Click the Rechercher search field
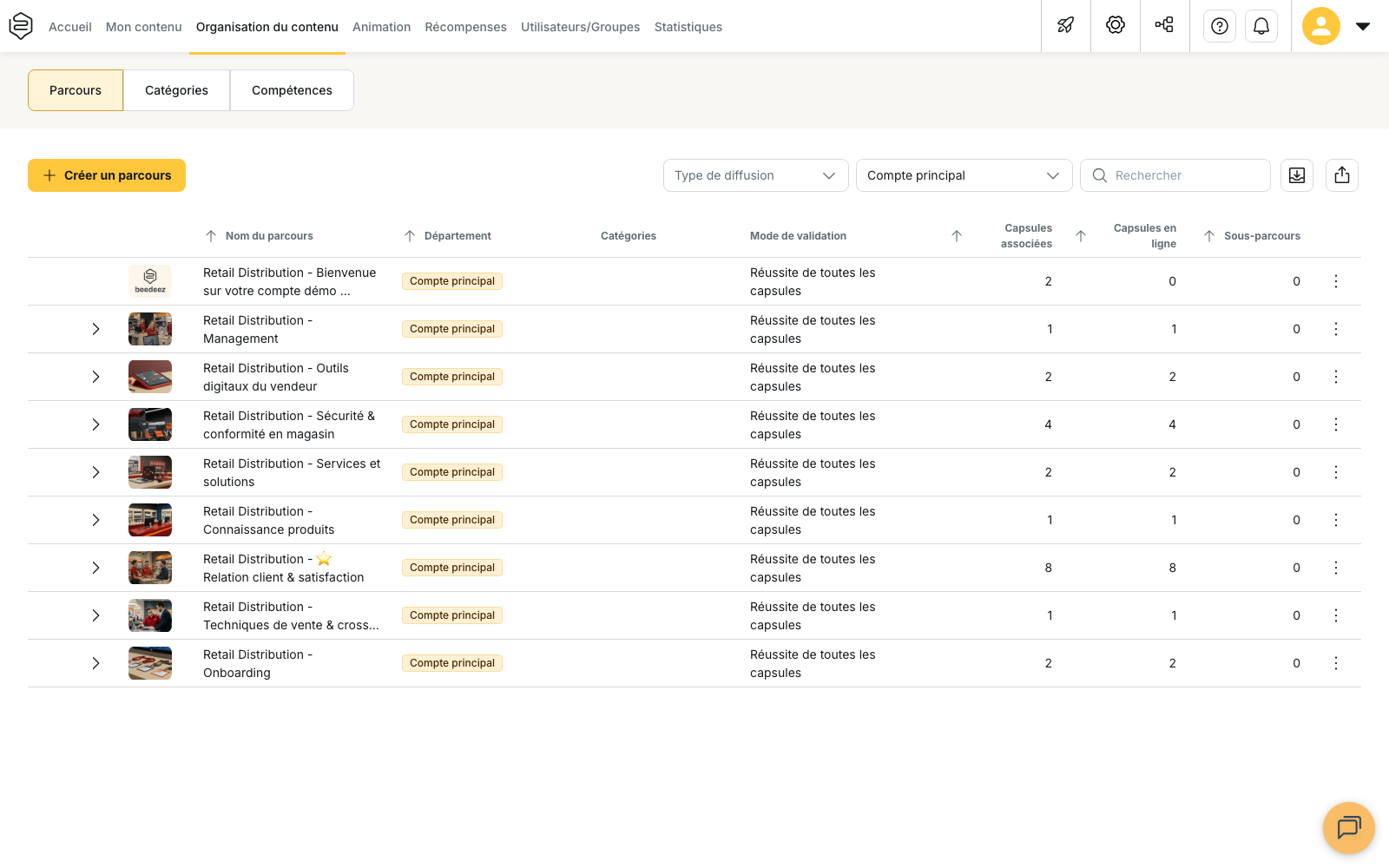1389x868 pixels. [x=1175, y=175]
